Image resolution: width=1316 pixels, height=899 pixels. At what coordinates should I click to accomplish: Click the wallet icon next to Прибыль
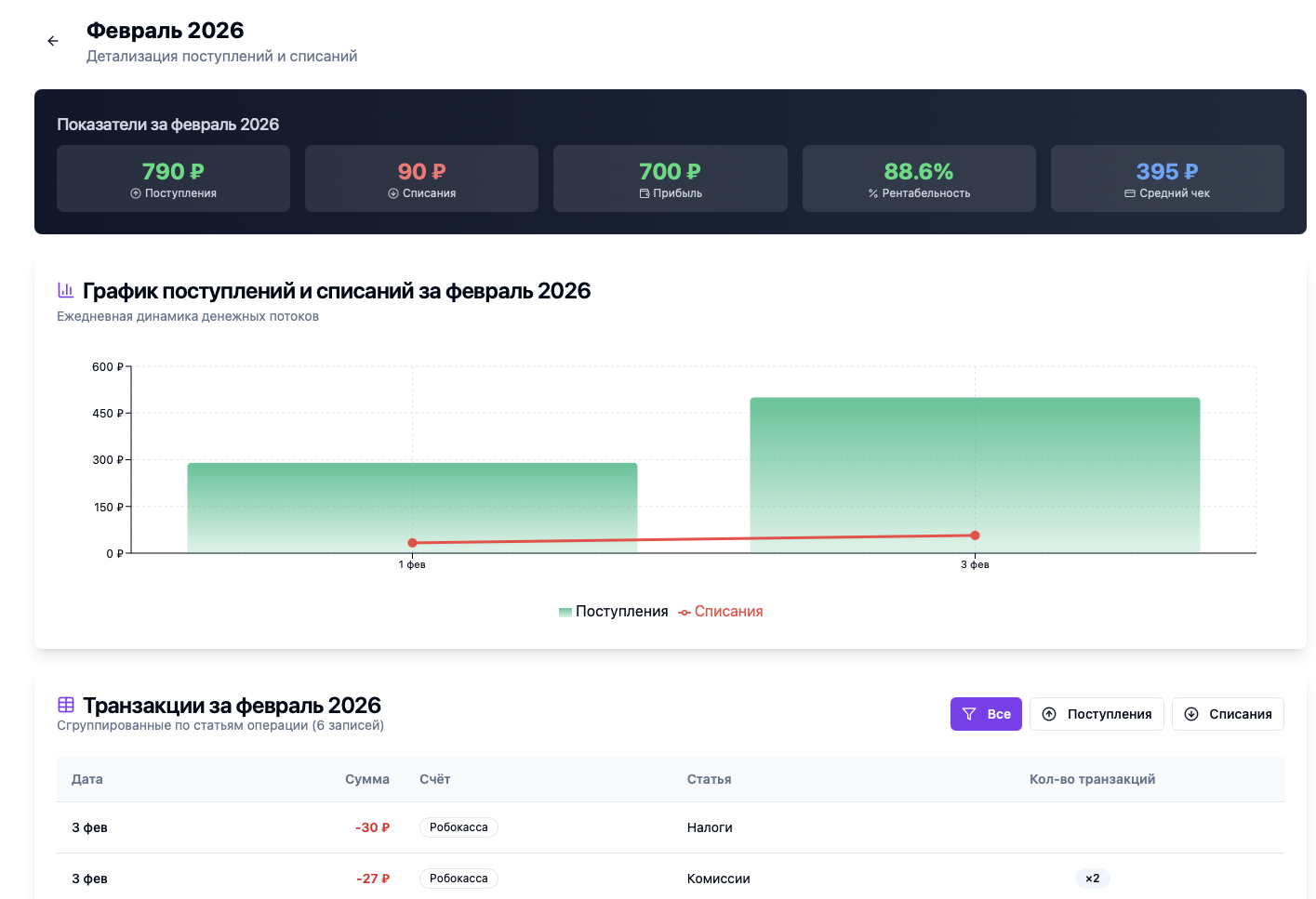click(645, 193)
